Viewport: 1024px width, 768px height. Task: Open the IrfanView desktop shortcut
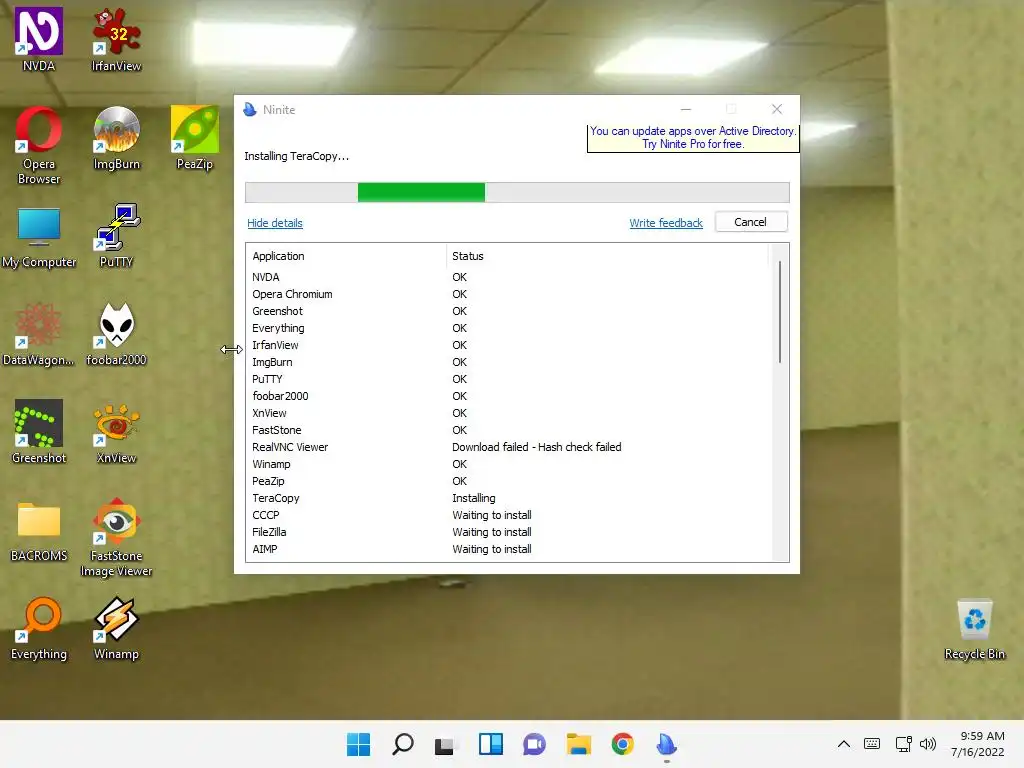point(116,38)
